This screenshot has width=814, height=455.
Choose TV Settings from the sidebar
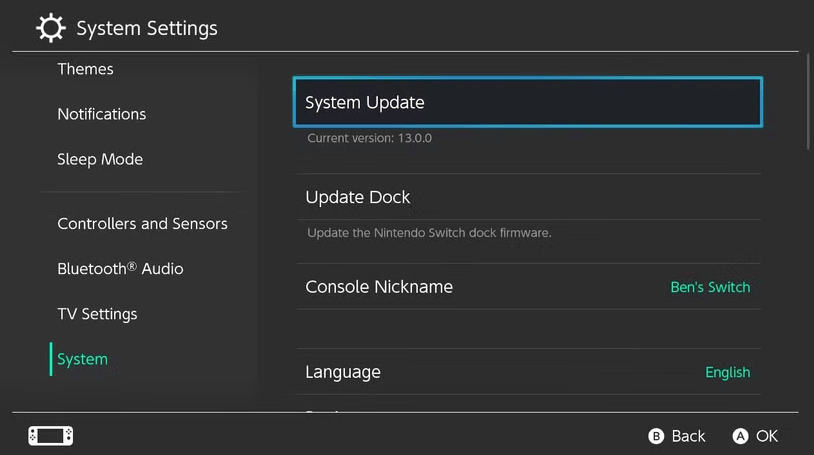click(97, 314)
